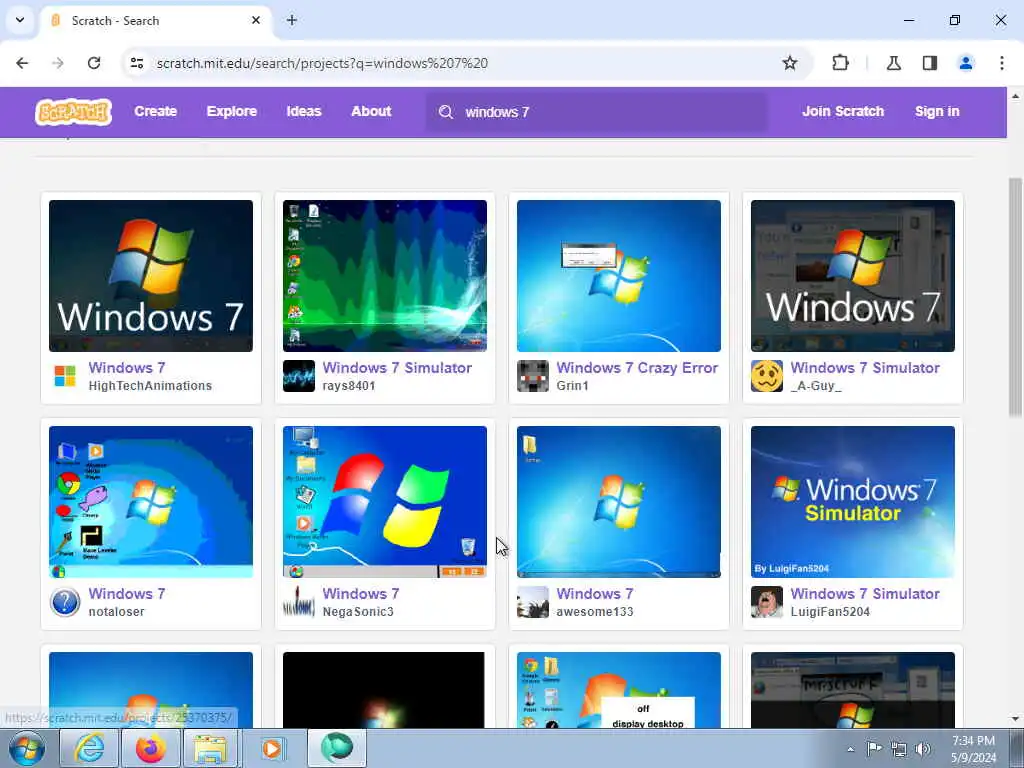This screenshot has height=768, width=1024.
Task: Open NegaSonic3's Windows 7 project thumbnail
Action: pyautogui.click(x=385, y=502)
